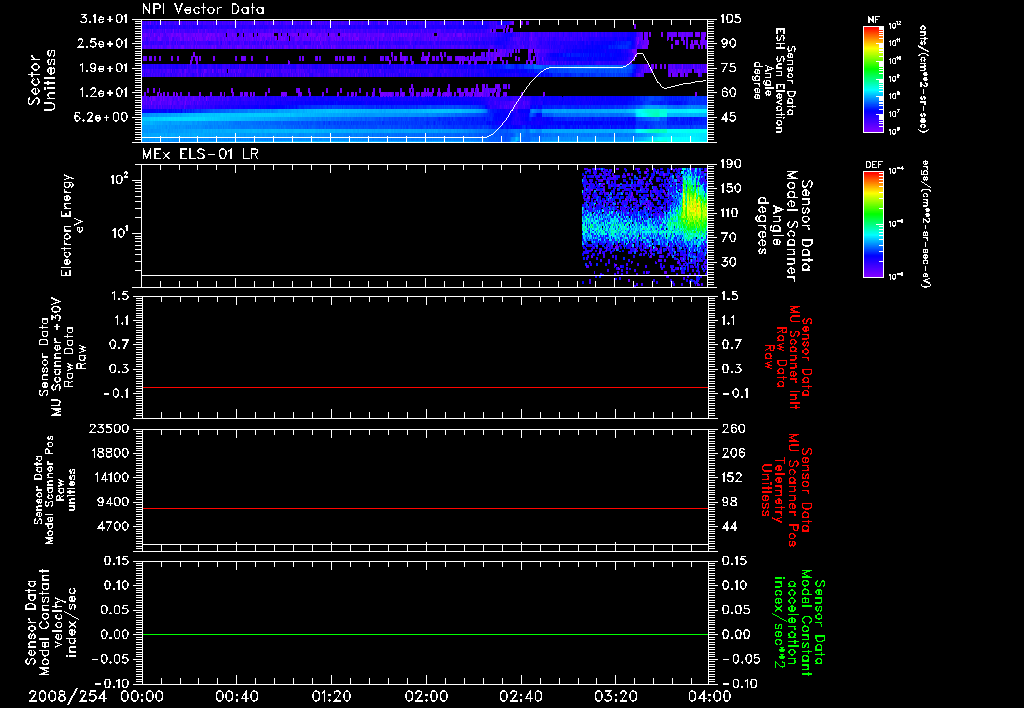Click the "260" telemetry tick label
This screenshot has height=708, width=1024.
[x=731, y=428]
